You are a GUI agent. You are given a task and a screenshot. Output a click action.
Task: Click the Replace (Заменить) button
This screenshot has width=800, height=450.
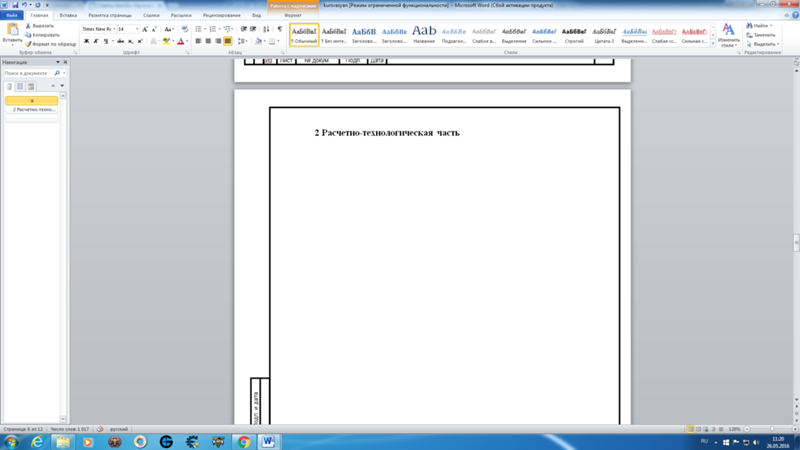pos(763,35)
